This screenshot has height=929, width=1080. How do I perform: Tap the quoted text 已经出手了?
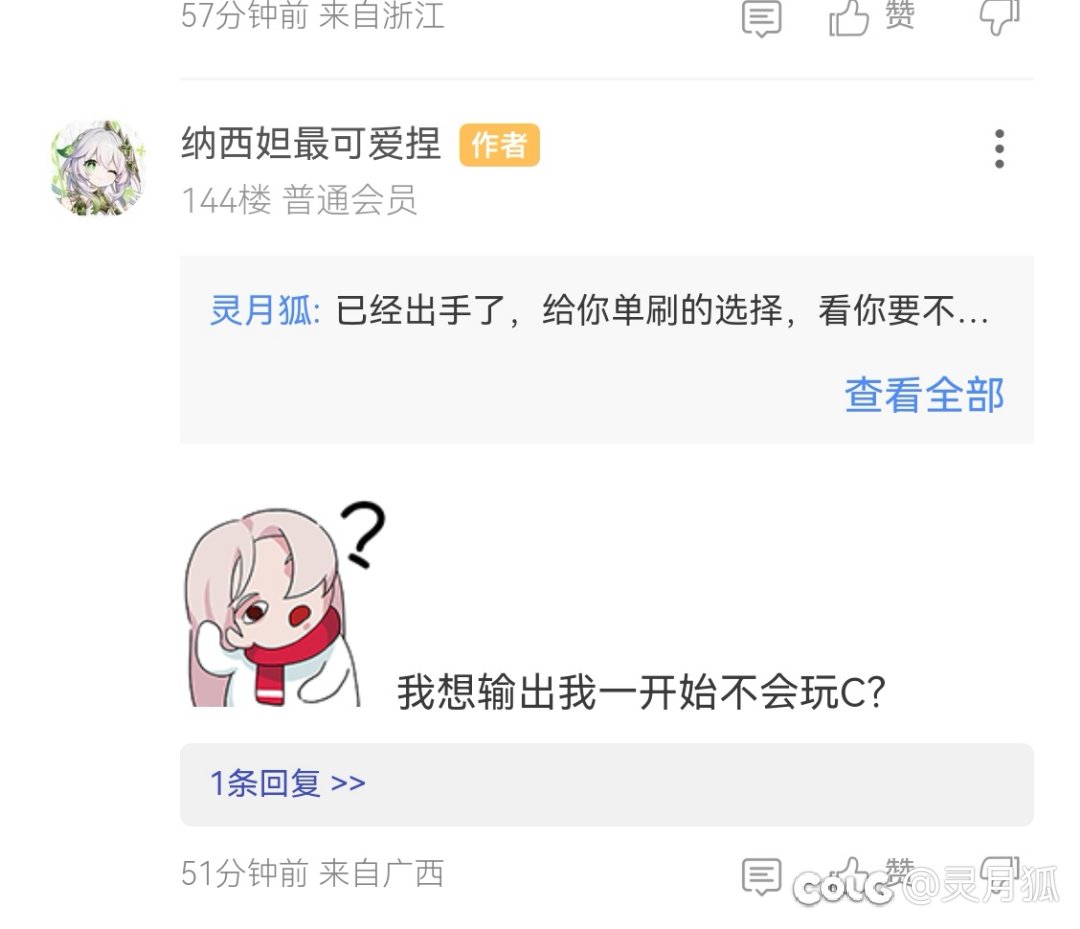421,310
